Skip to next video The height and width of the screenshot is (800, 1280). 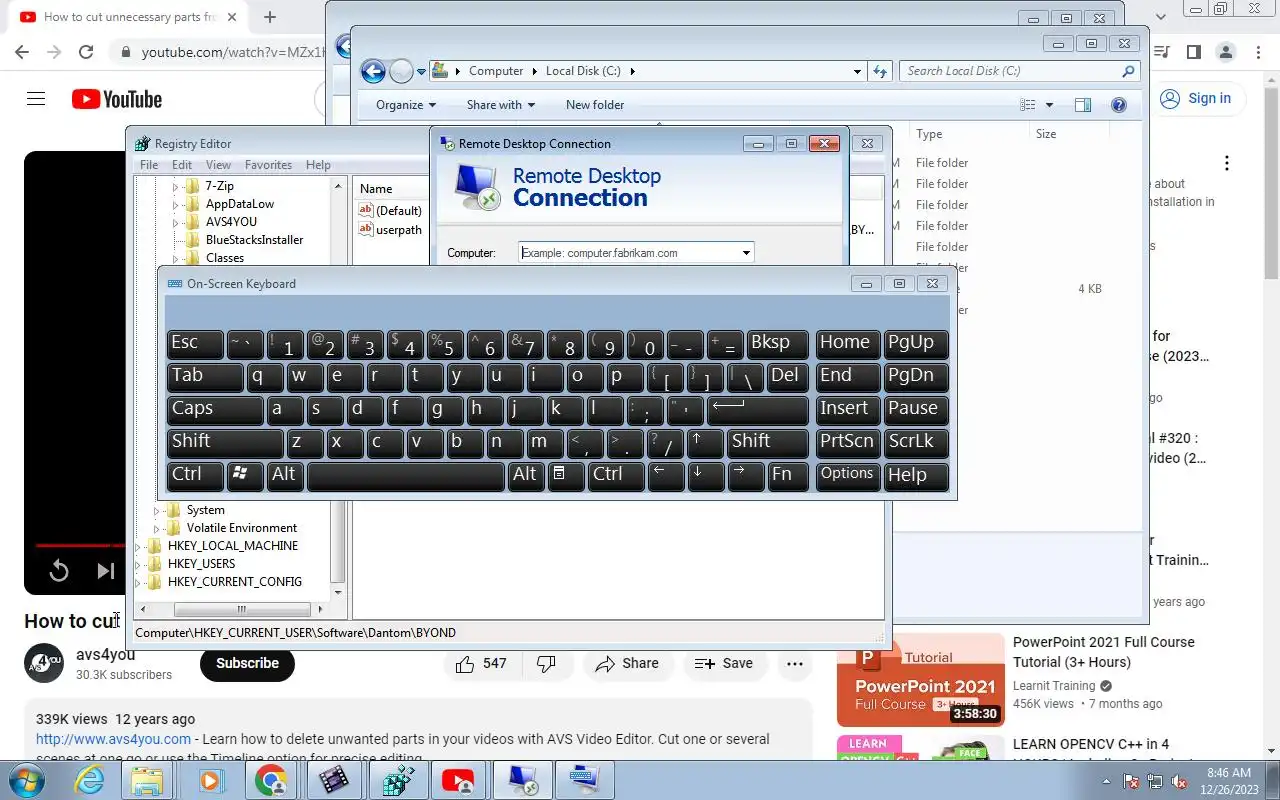click(x=106, y=571)
